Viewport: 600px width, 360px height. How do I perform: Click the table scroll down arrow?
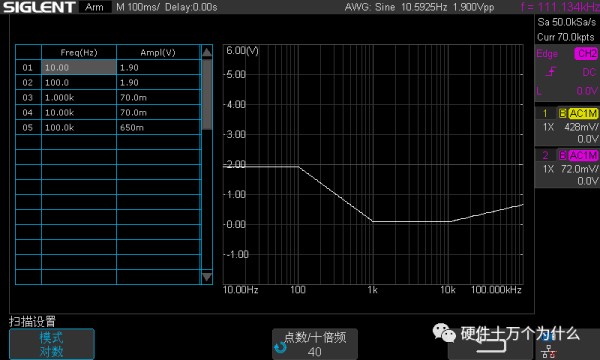point(207,277)
